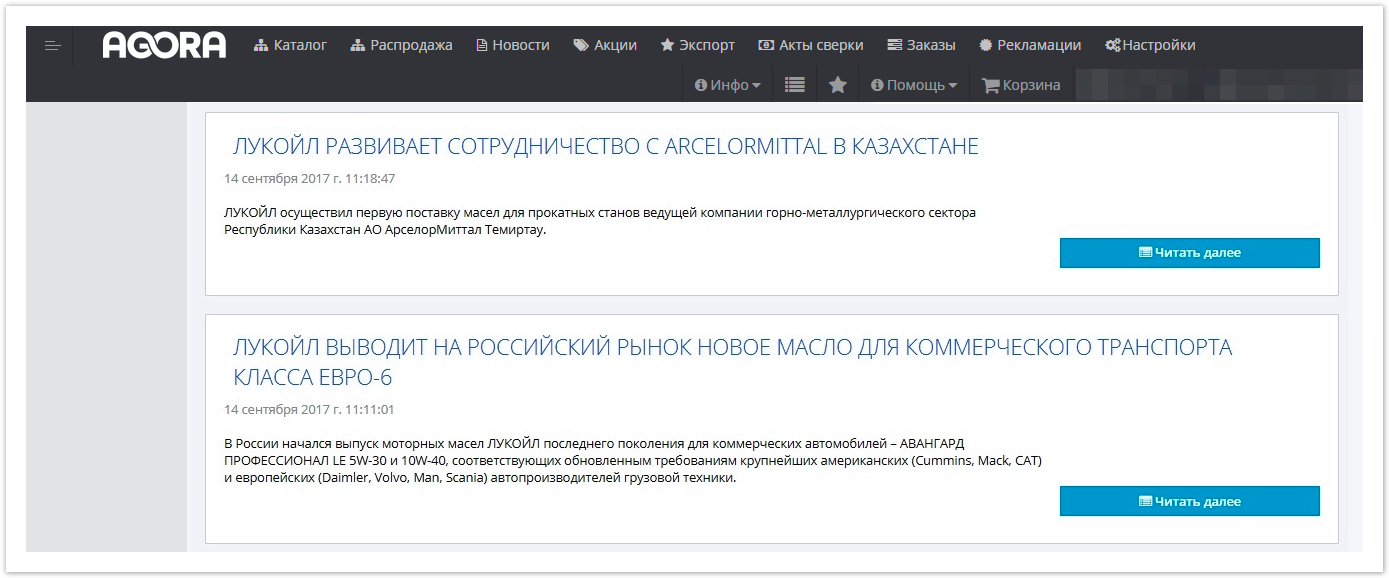Viewport: 1389px width, 578px height.
Task: Click the Акции tag icon
Action: [580, 45]
